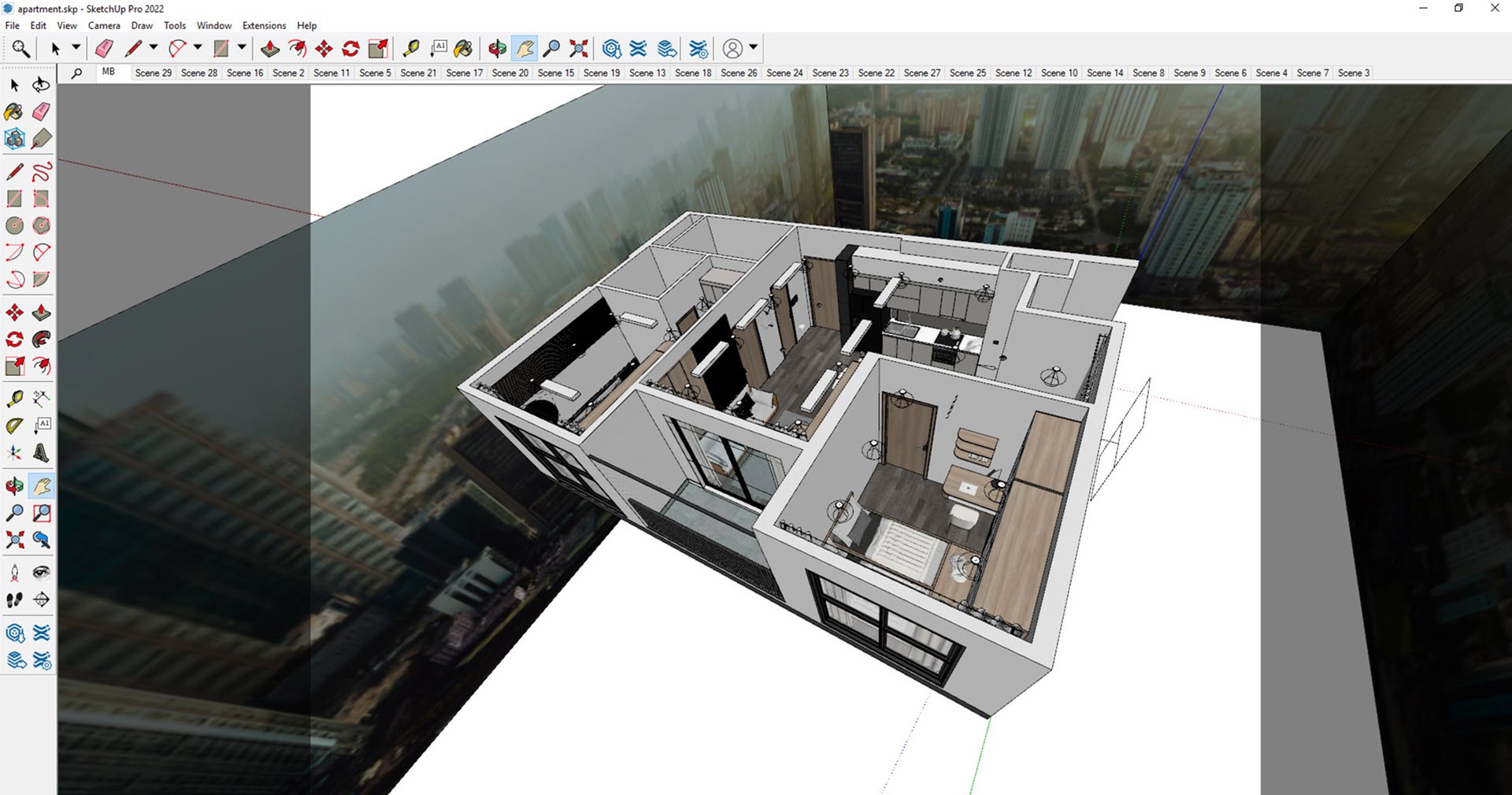Viewport: 1512px width, 795px height.
Task: Click the scene search magnifier icon
Action: coord(76,73)
